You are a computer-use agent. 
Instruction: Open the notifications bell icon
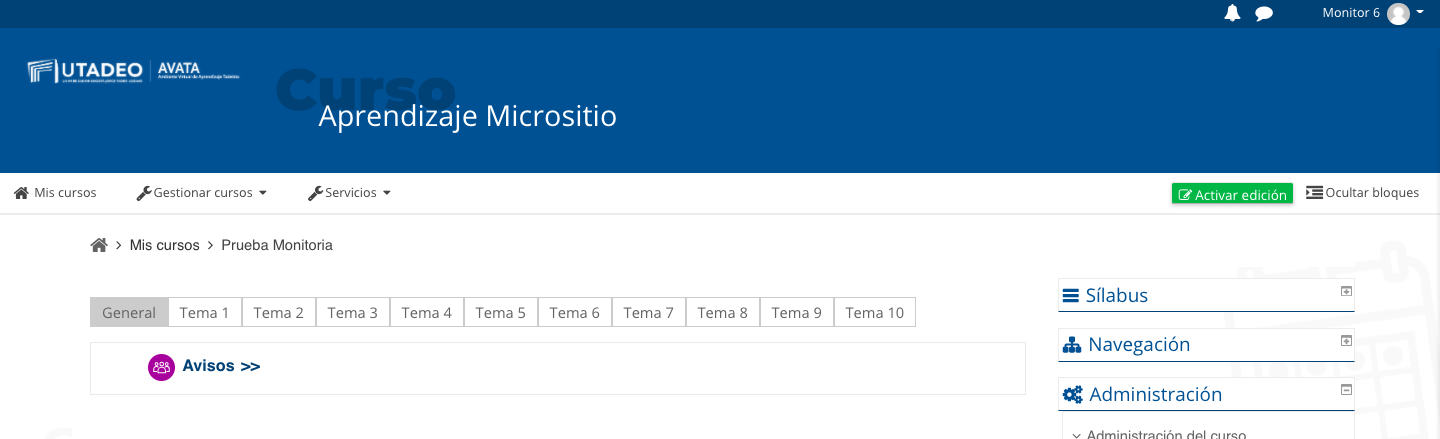tap(1232, 13)
